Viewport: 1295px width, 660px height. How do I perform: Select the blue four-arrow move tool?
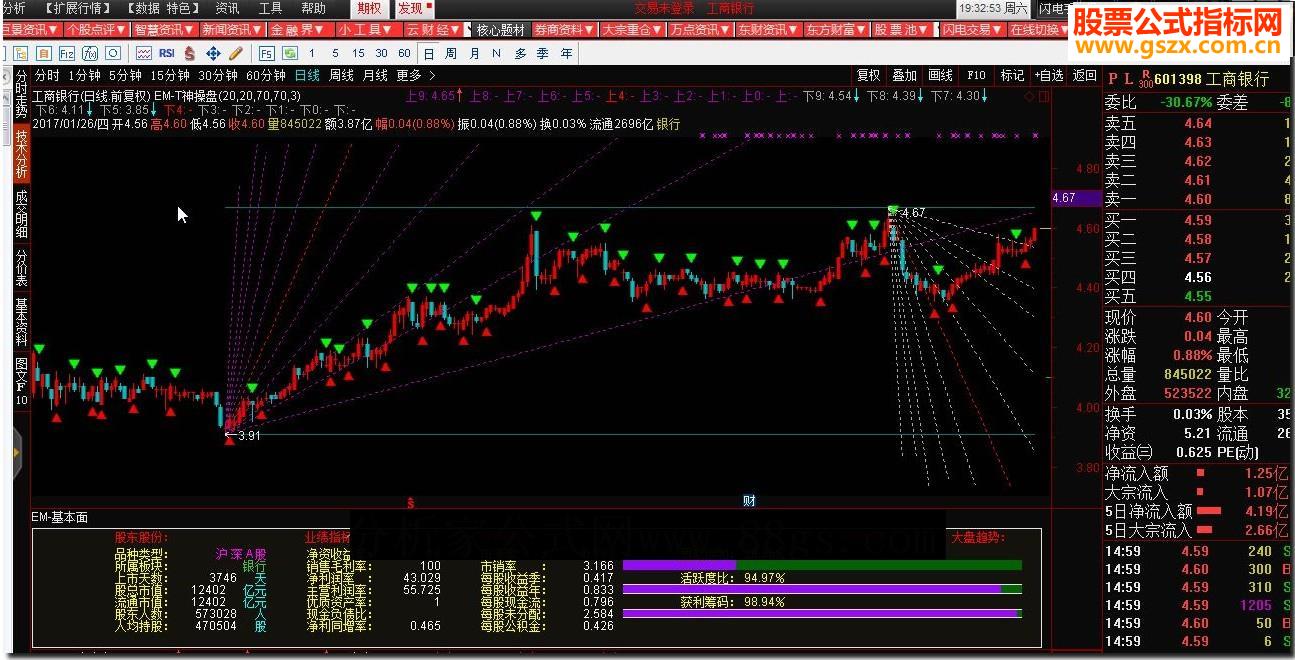pos(213,53)
